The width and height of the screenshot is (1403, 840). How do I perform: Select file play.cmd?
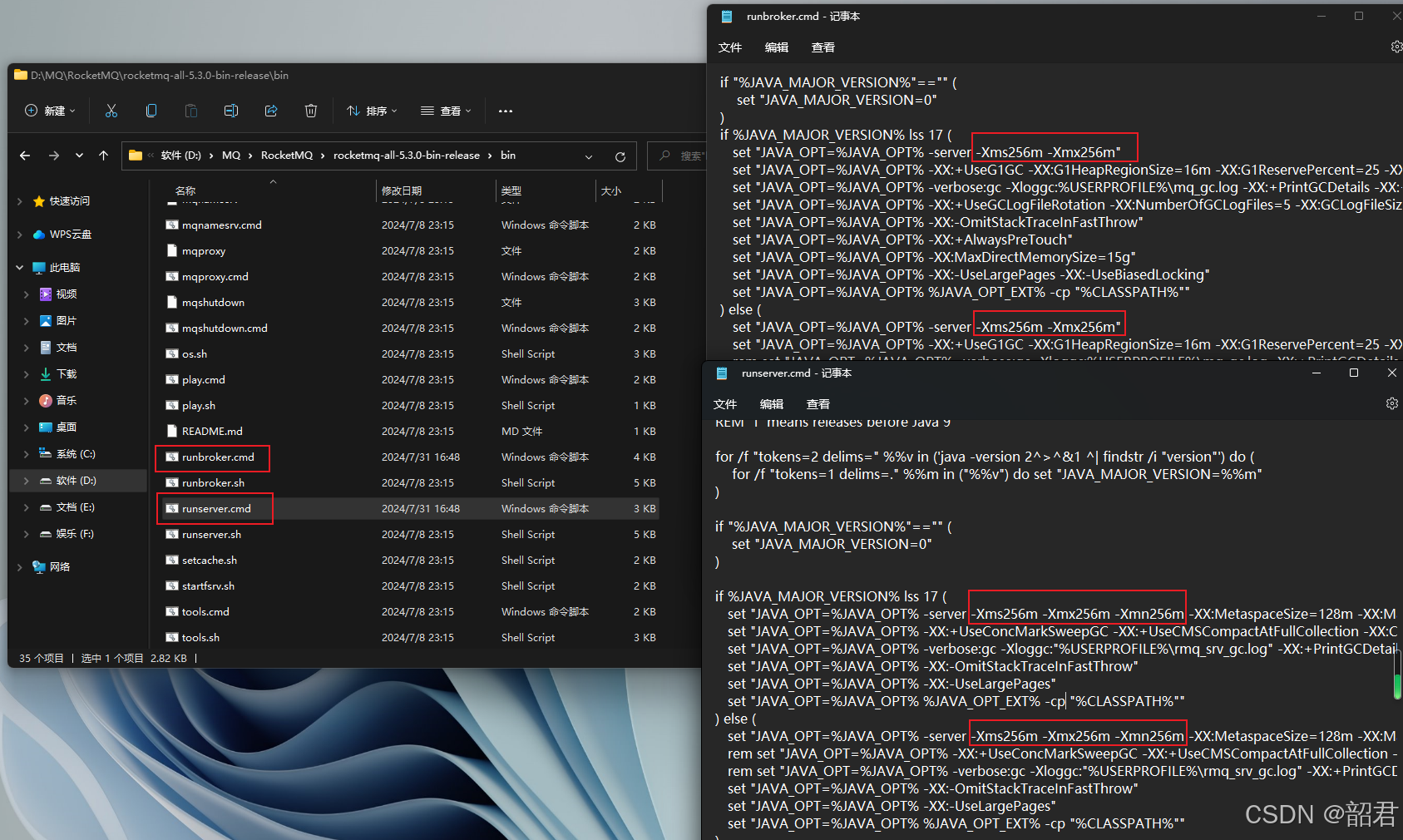204,380
